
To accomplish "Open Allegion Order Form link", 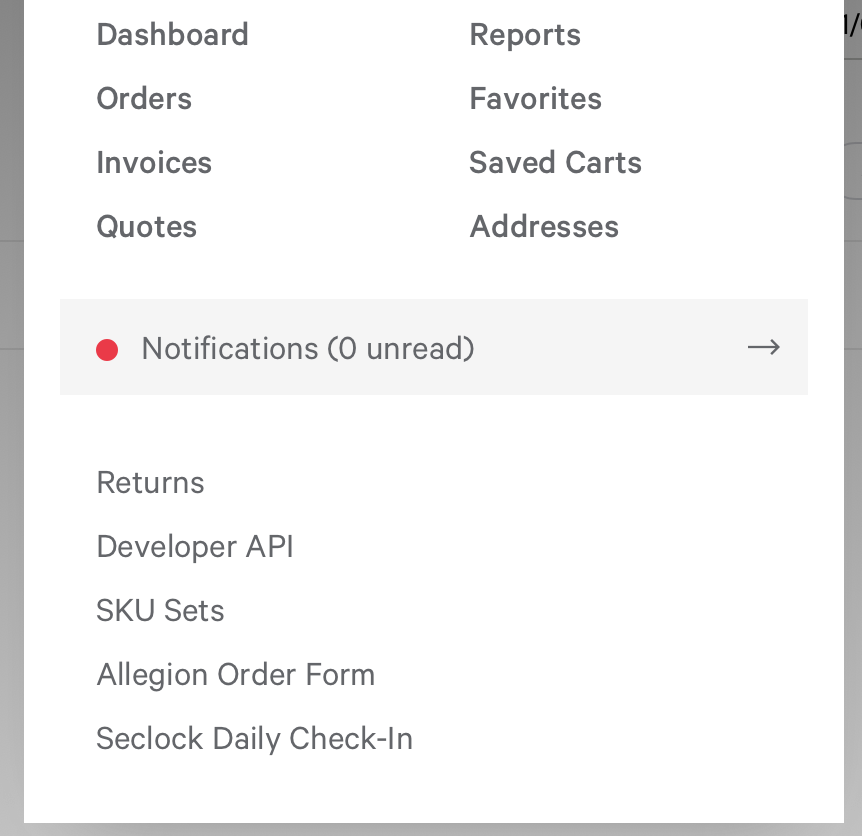I will click(x=236, y=675).
